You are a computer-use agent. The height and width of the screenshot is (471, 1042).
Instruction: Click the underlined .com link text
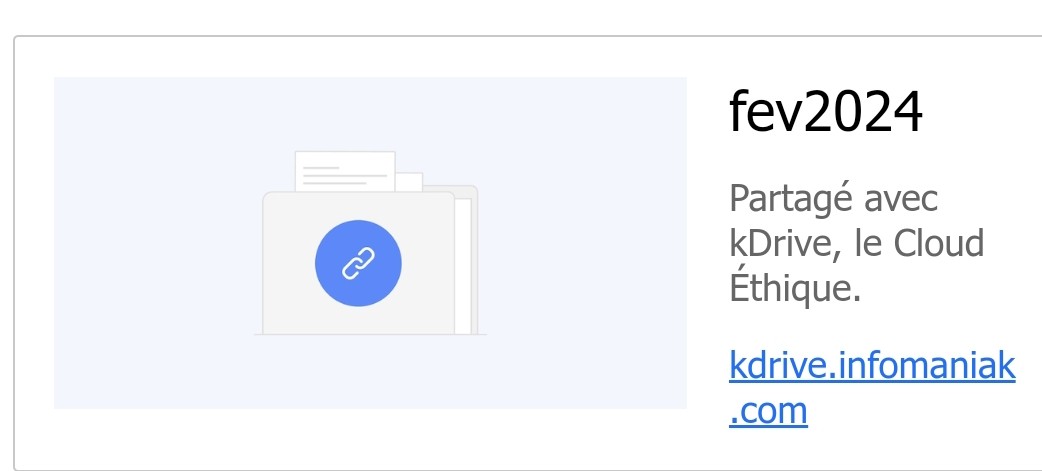[x=768, y=411]
